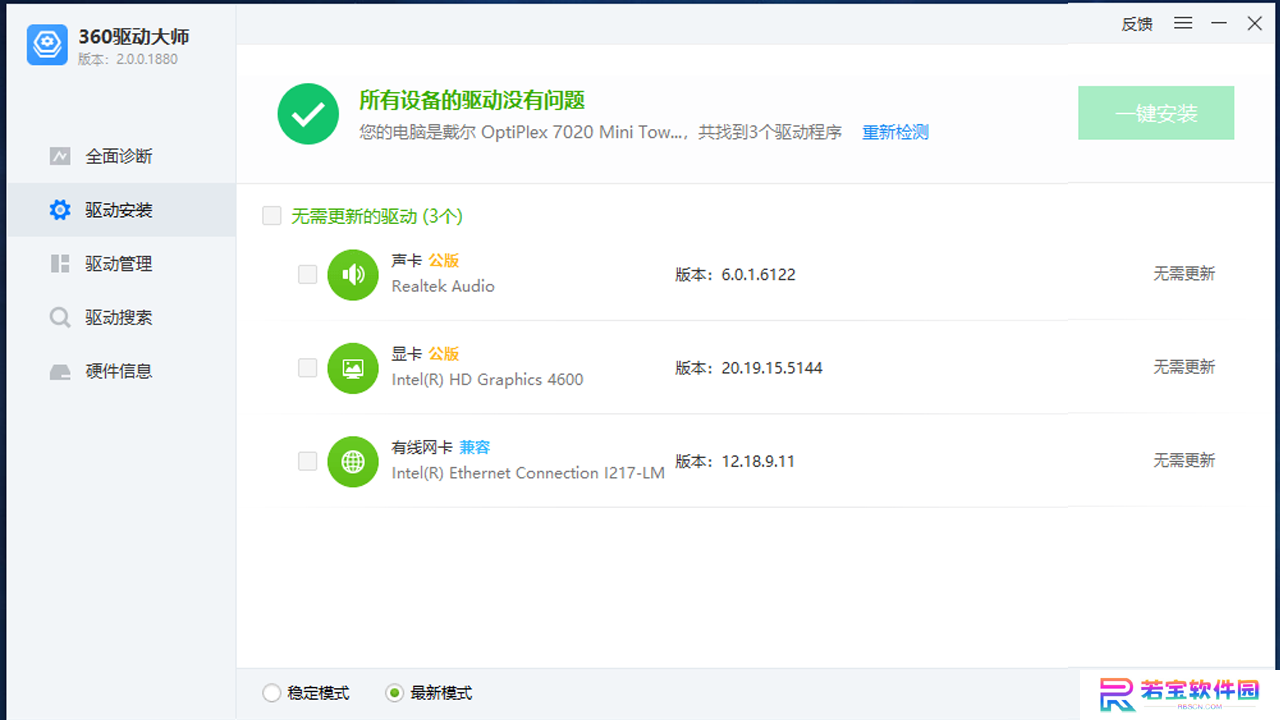
Task: Click the Intel(R) HD Graphics 4600 name
Action: click(x=487, y=380)
